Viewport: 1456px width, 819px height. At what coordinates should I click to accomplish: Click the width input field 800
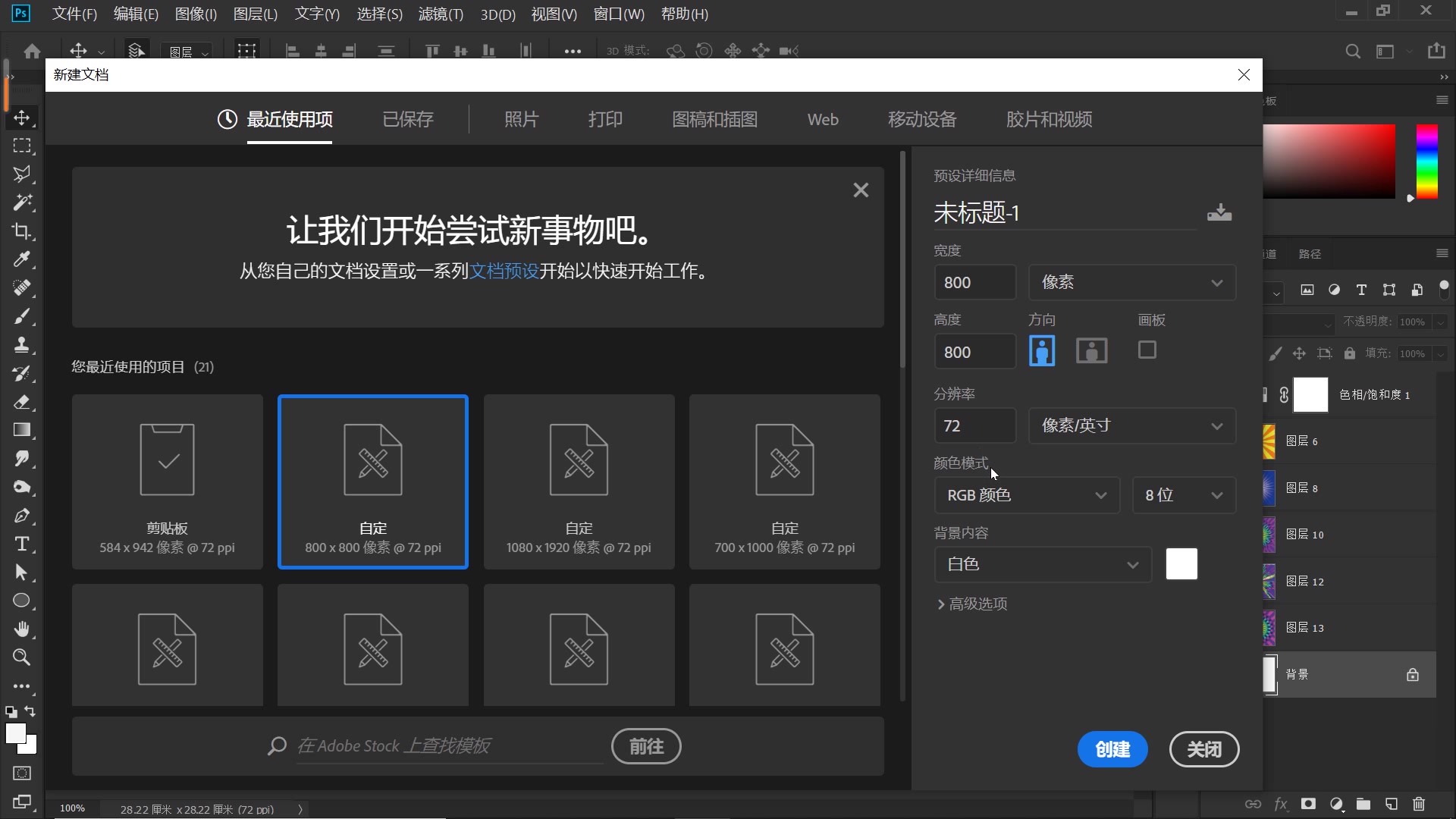pos(974,282)
